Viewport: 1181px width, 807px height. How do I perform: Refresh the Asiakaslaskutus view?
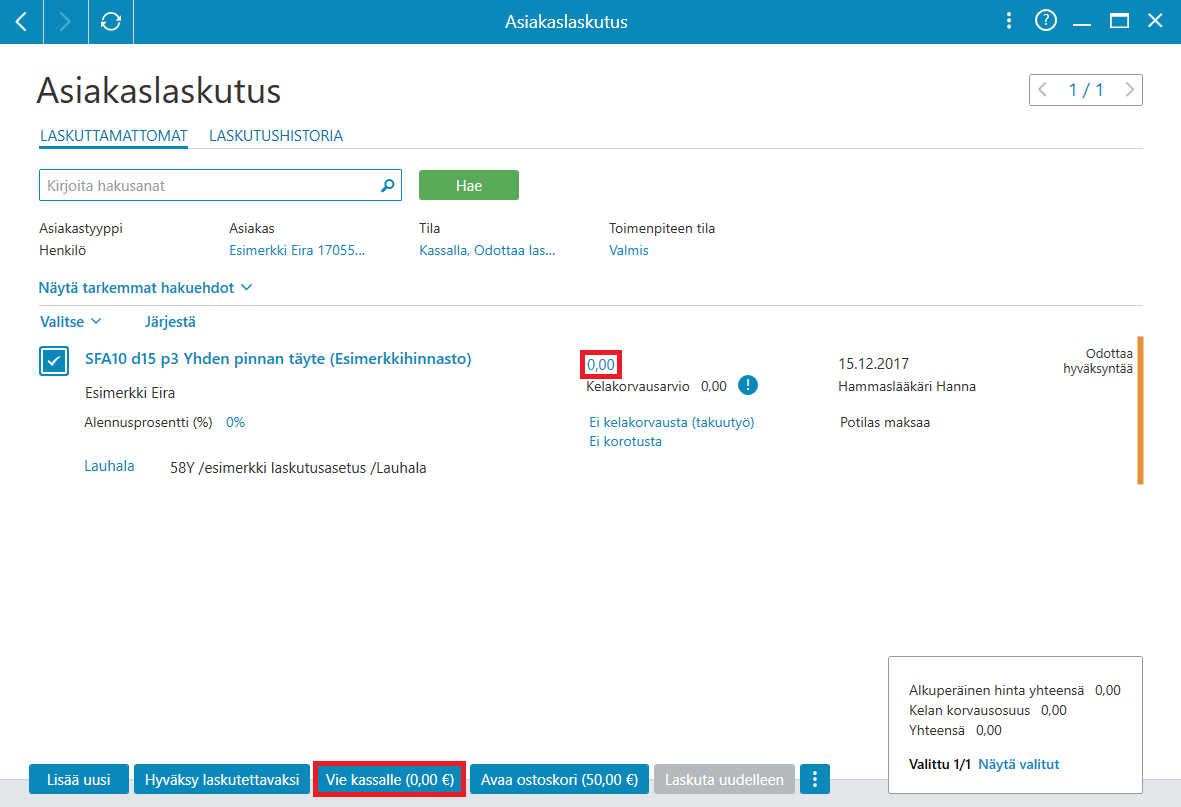(x=111, y=22)
